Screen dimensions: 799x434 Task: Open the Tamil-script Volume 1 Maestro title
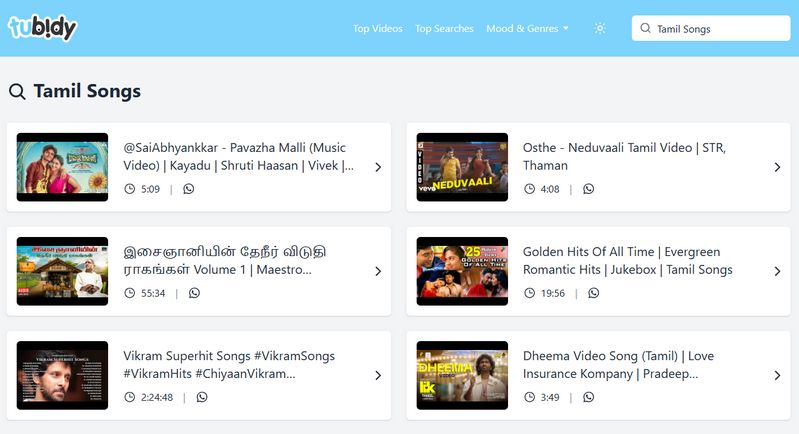point(225,260)
